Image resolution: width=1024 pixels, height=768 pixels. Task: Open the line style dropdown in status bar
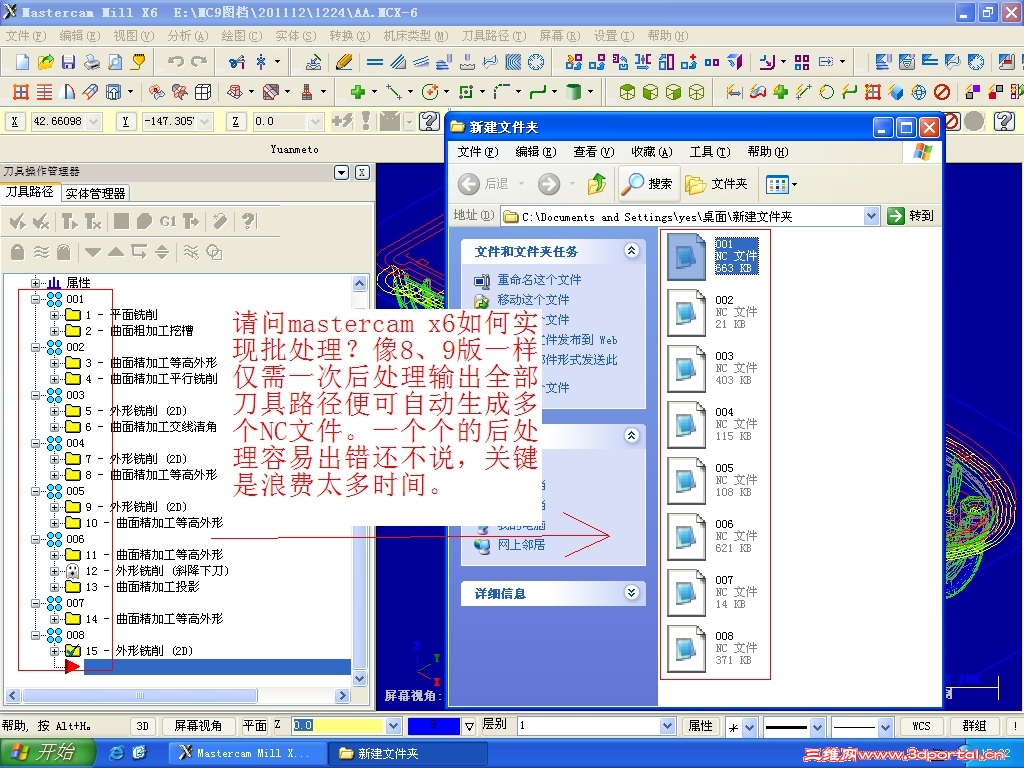(x=817, y=726)
